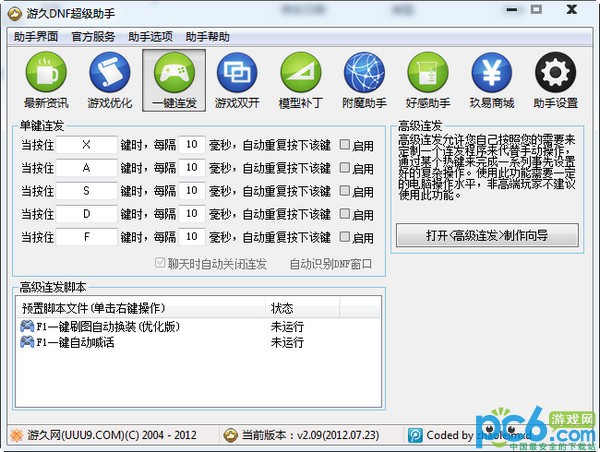Enable rapid fire for the F key row

click(345, 237)
